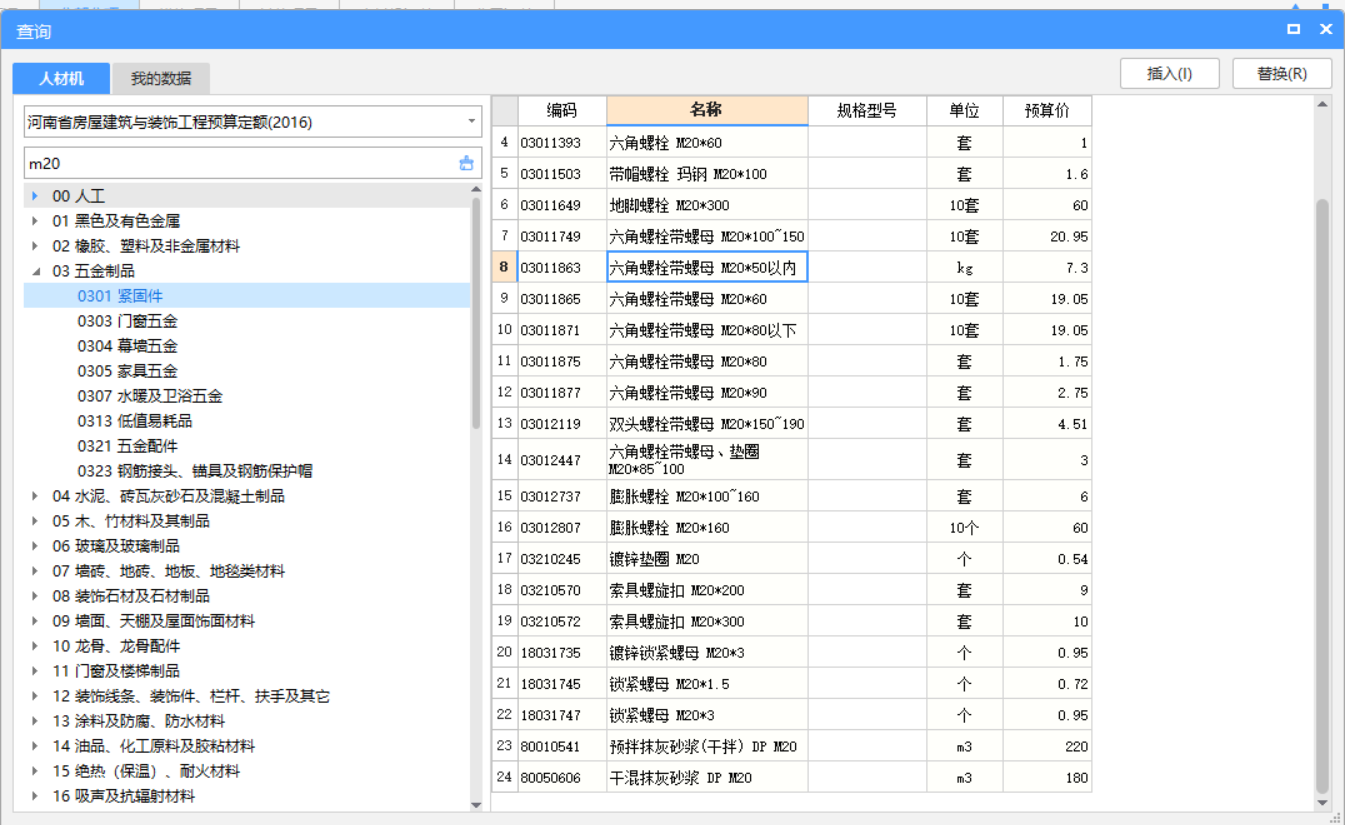Switch to the 人材机 tab
Screen dimensions: 1345x825
[61, 78]
